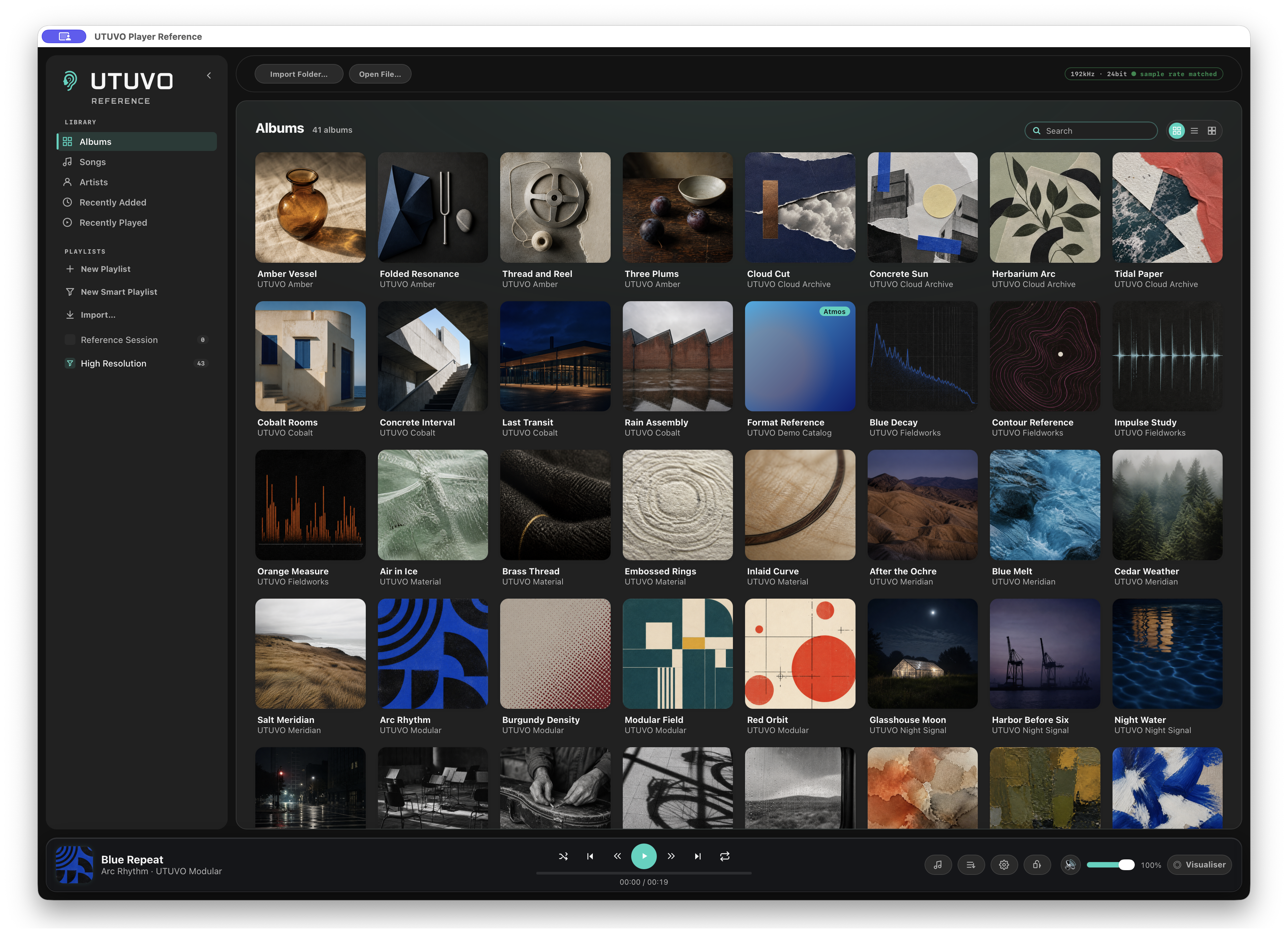Click the music note button

(x=938, y=865)
